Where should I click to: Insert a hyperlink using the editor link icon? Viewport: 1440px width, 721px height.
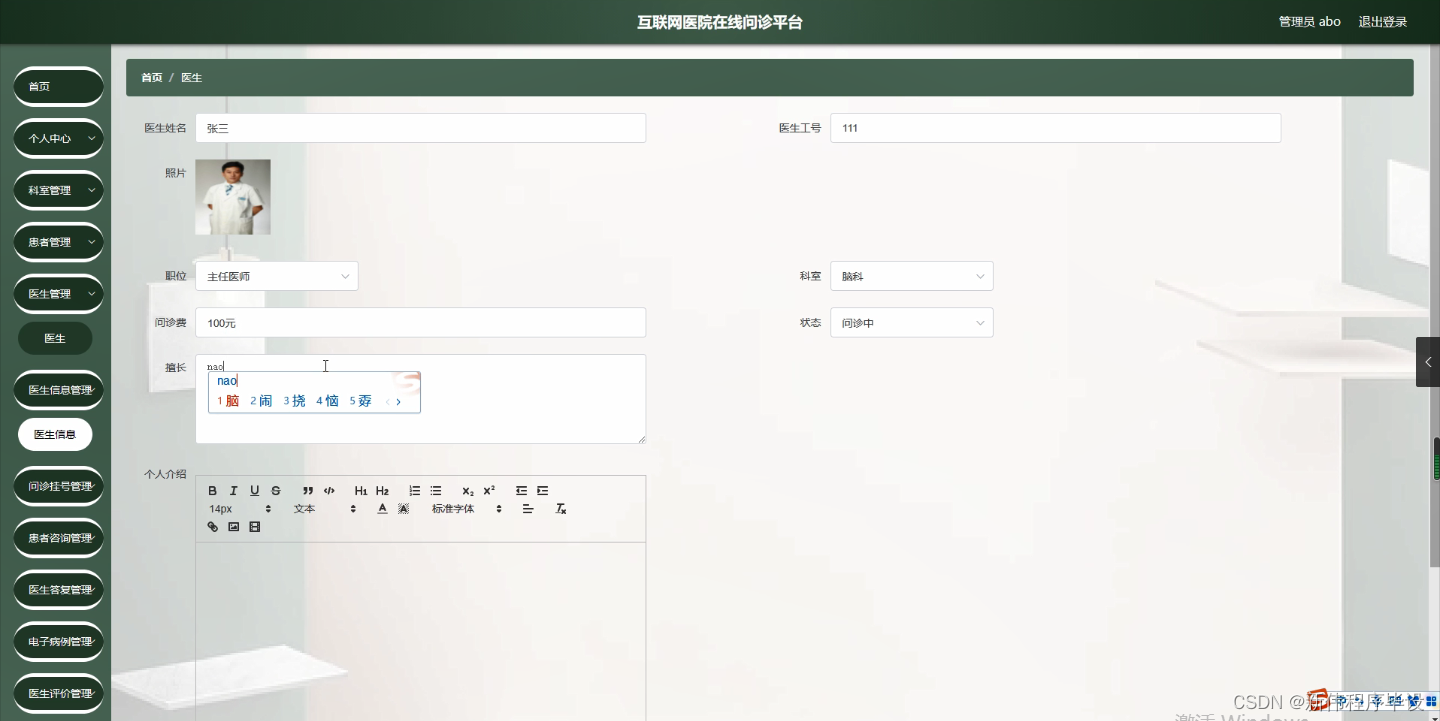point(212,526)
